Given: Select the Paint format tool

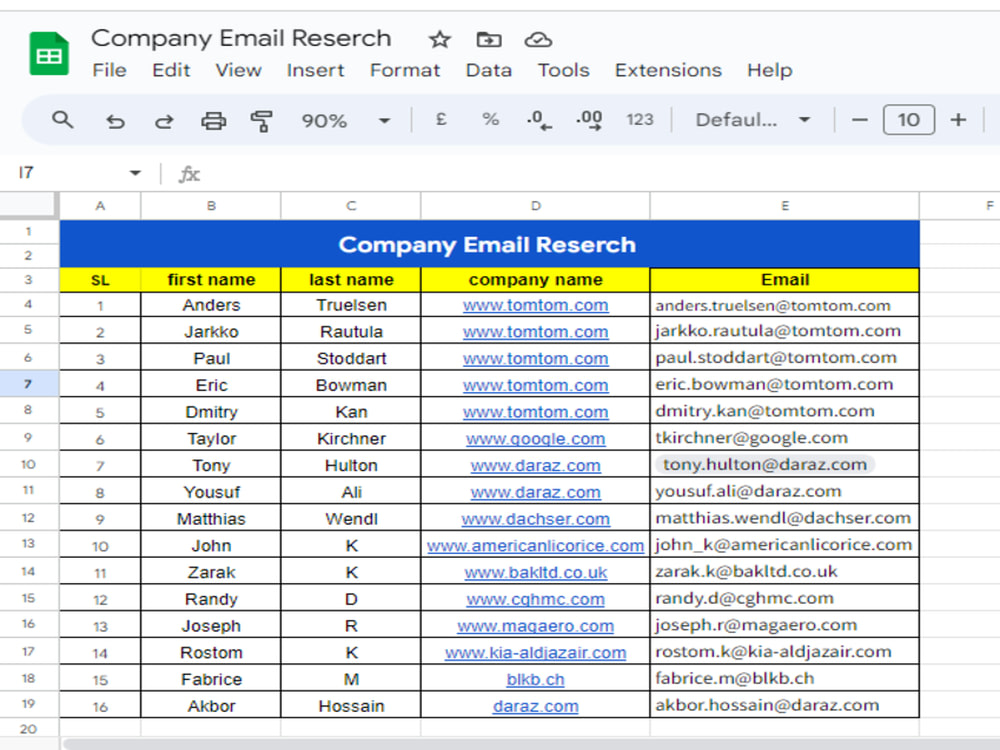Looking at the screenshot, I should (x=262, y=119).
